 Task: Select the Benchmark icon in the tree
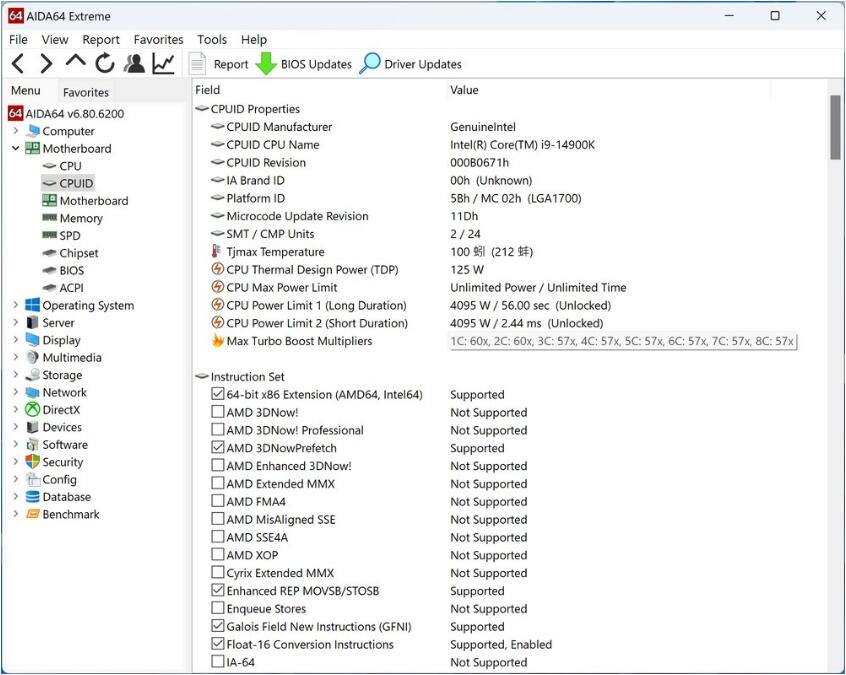tap(33, 514)
